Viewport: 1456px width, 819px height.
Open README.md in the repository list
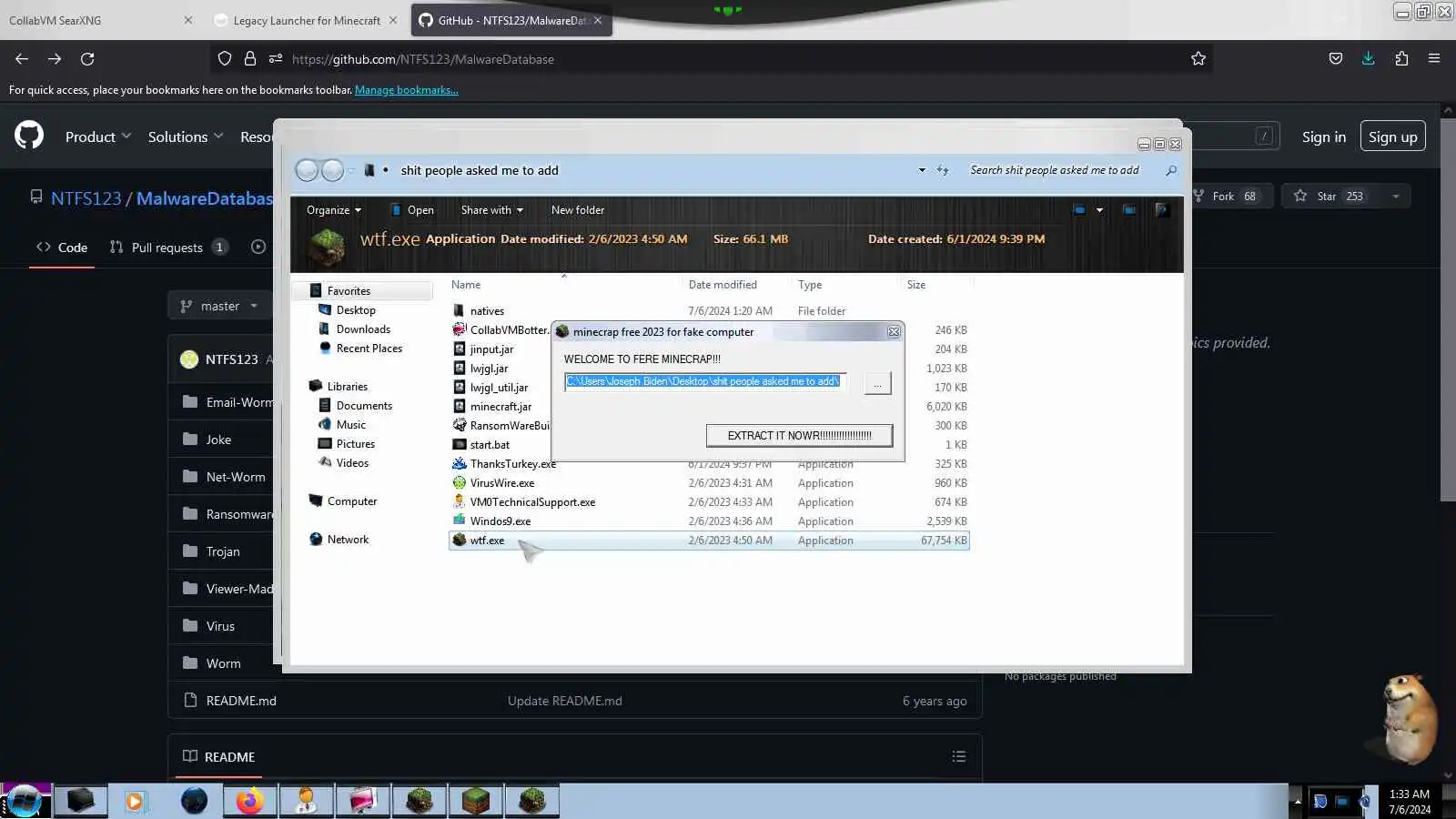pos(241,701)
